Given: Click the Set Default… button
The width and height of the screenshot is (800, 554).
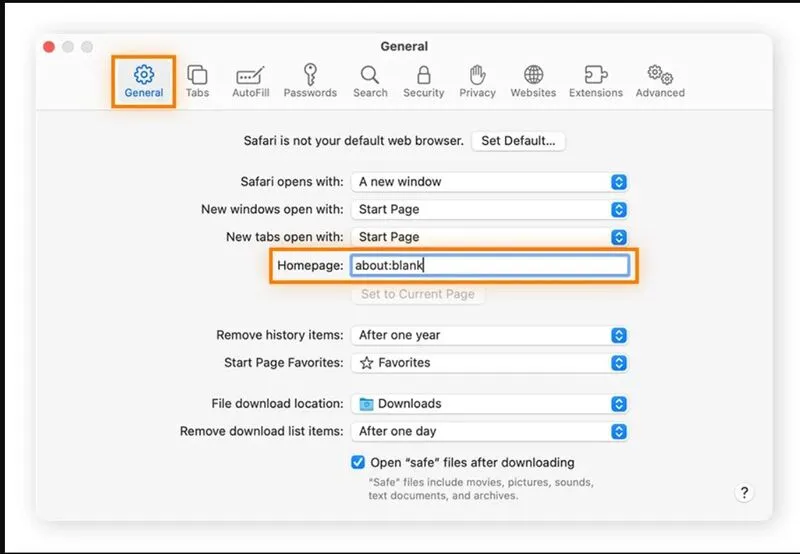Looking at the screenshot, I should click(x=518, y=141).
